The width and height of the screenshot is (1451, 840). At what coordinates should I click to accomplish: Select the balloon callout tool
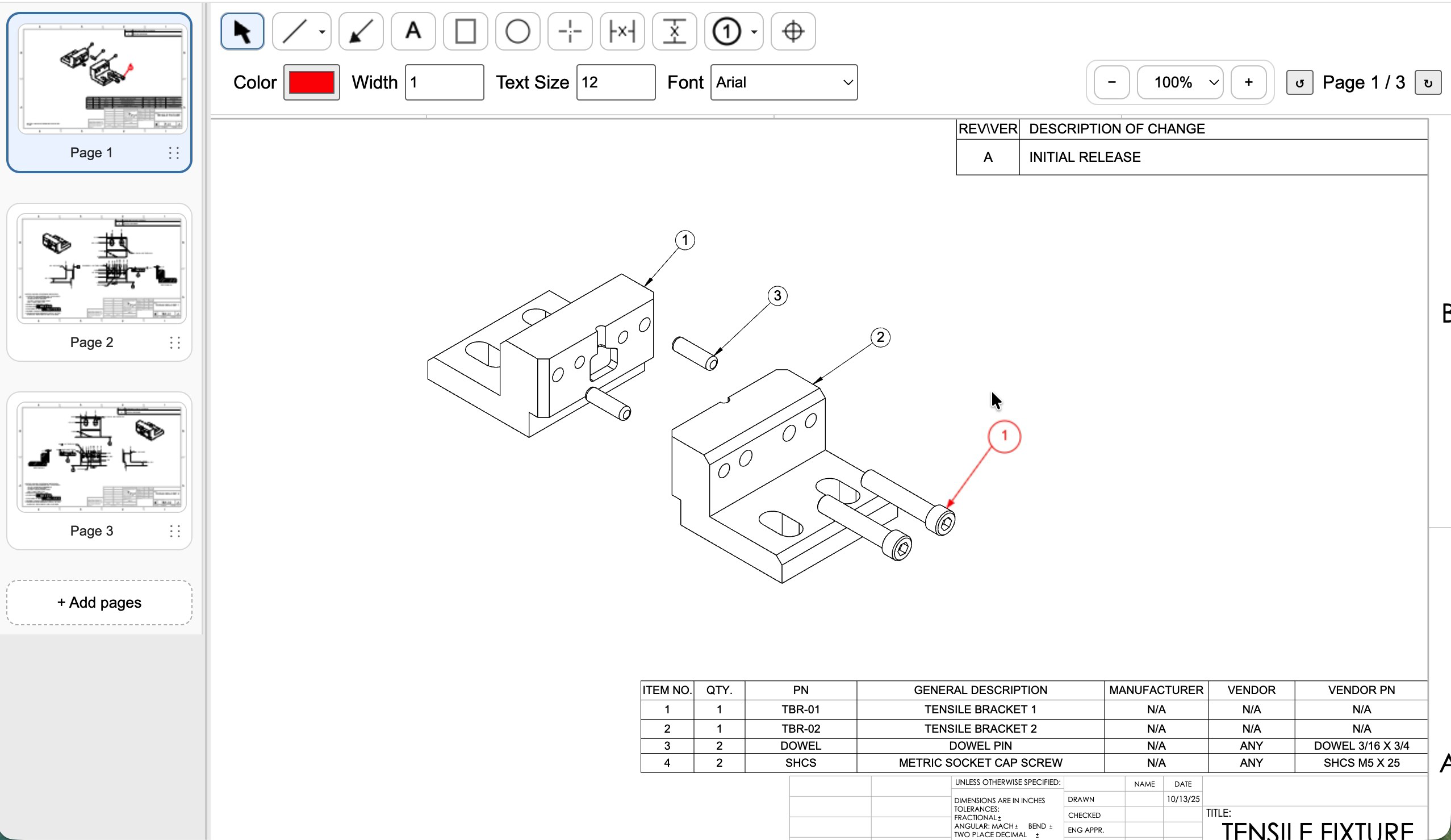pos(727,31)
